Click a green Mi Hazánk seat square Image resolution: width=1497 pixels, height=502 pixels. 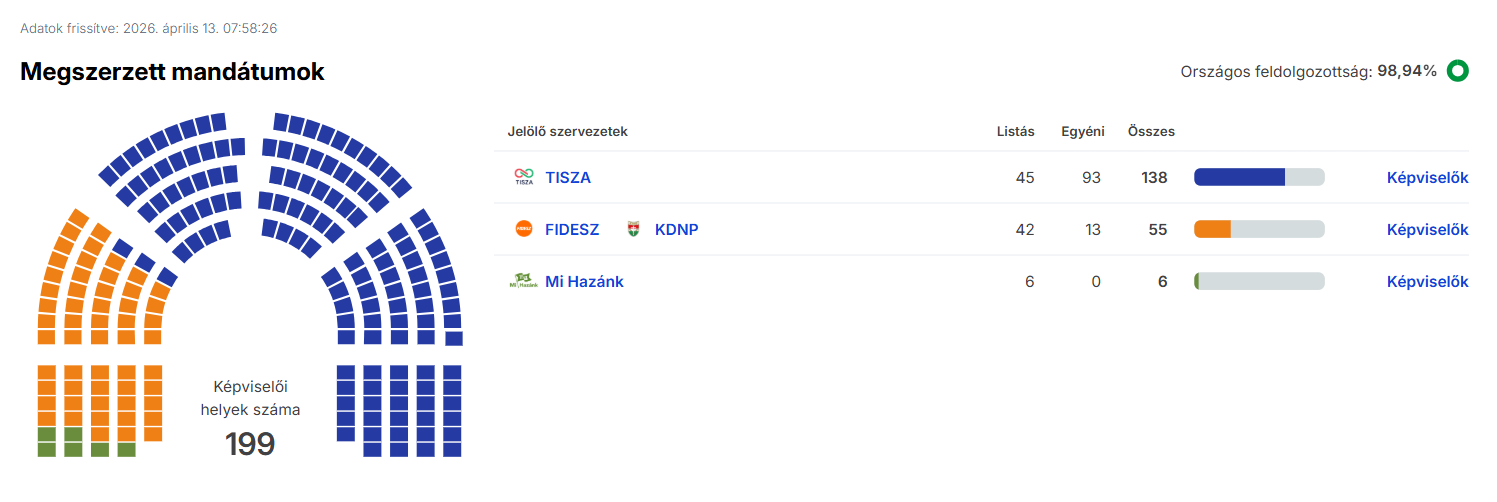click(x=46, y=435)
